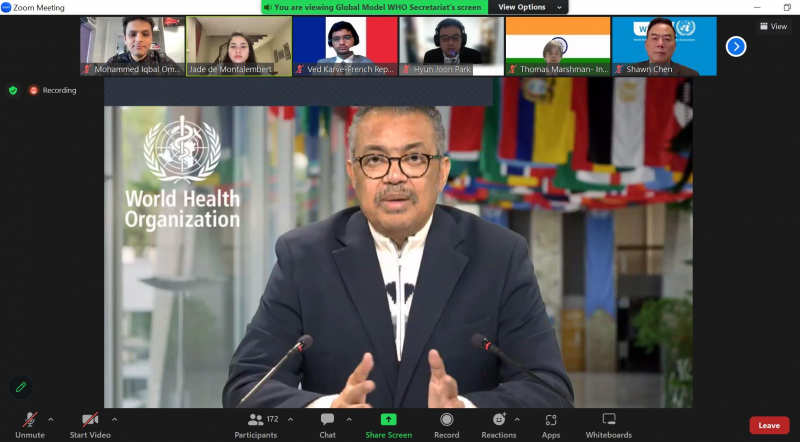Leave the meeting
Image resolution: width=800 pixels, height=442 pixels.
[x=768, y=425]
